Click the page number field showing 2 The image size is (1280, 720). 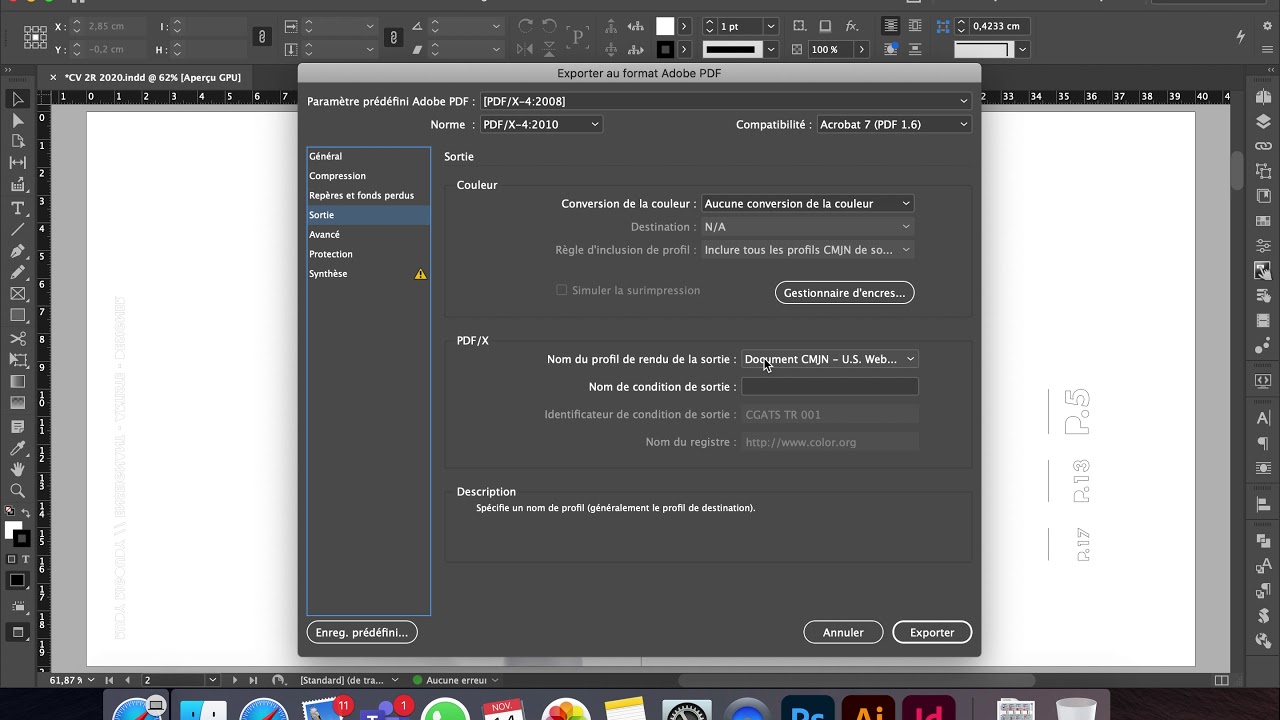(x=174, y=680)
